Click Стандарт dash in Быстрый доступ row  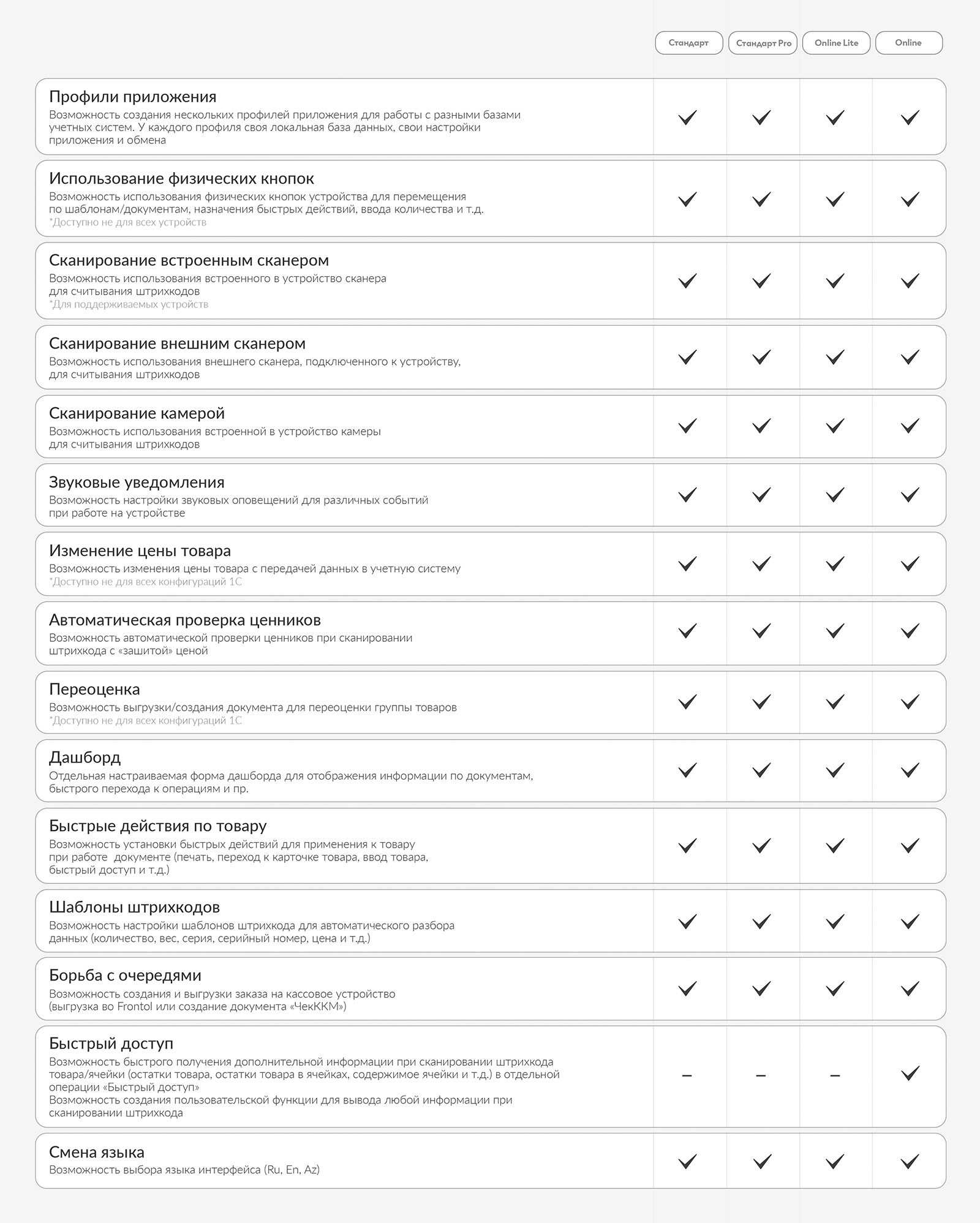click(x=687, y=1075)
